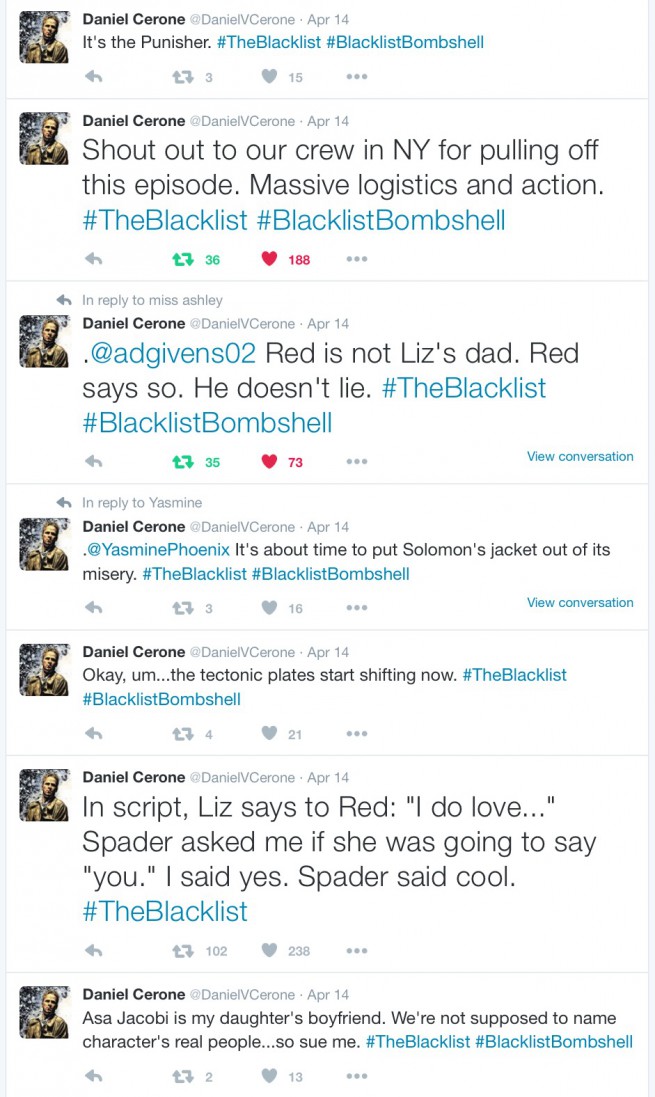Like the "It's the Punisher" tweet

click(x=269, y=77)
